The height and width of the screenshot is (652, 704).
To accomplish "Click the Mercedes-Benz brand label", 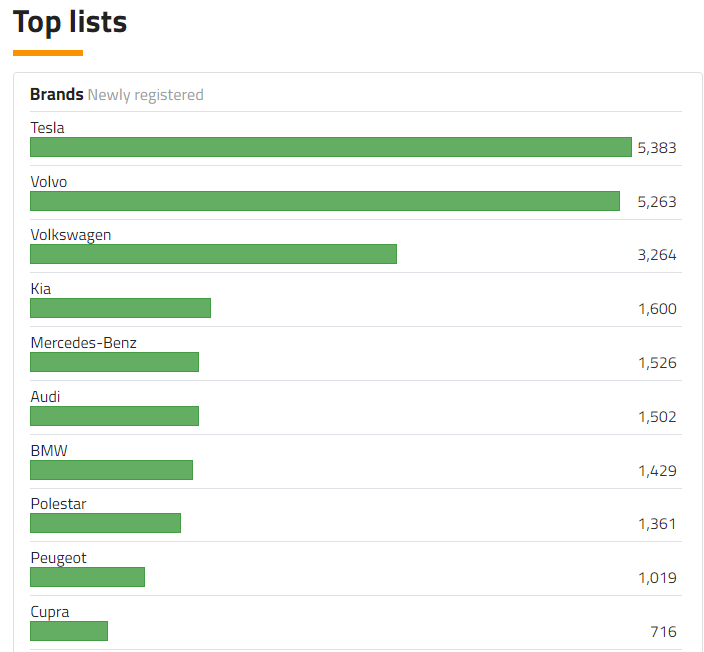I will coord(83,343).
